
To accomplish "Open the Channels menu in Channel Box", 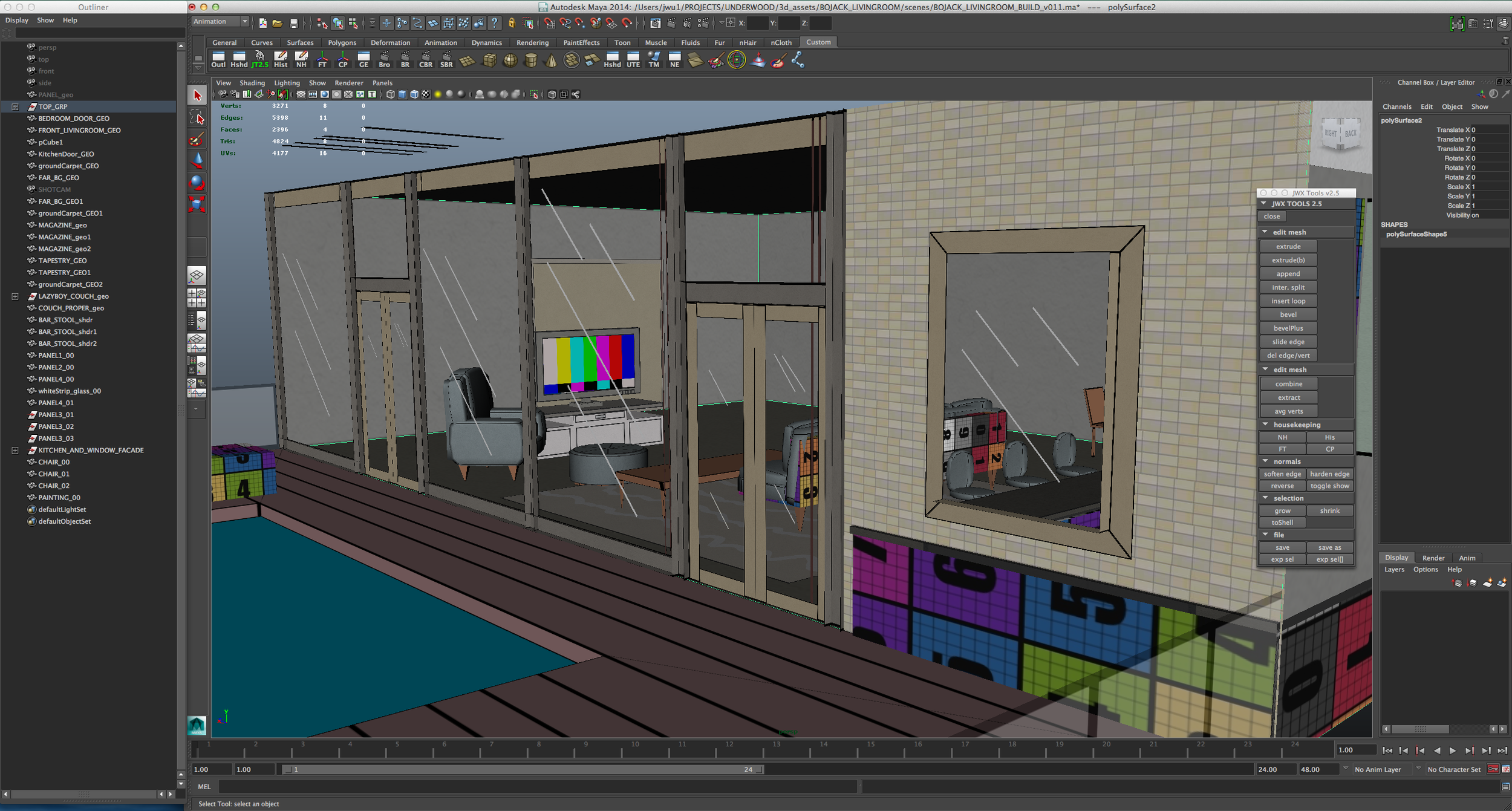I will [1396, 106].
